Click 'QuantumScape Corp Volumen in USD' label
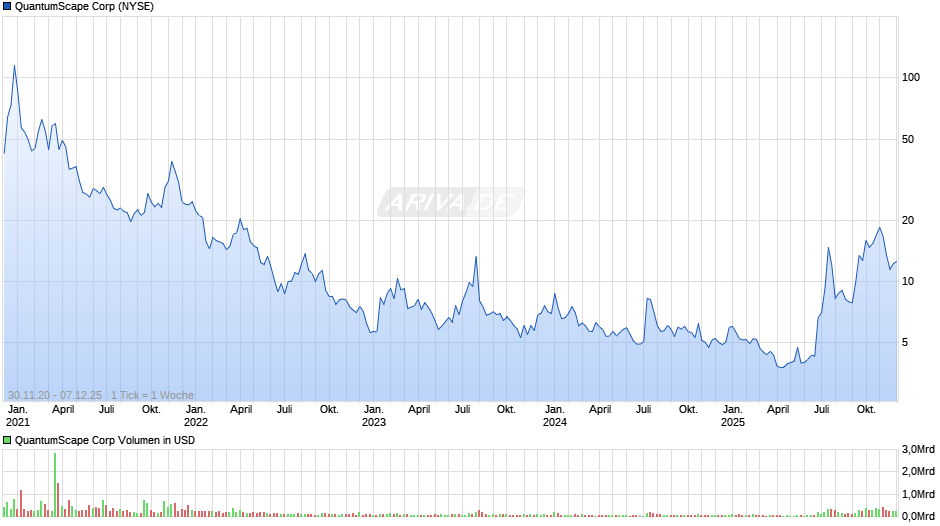 point(105,440)
